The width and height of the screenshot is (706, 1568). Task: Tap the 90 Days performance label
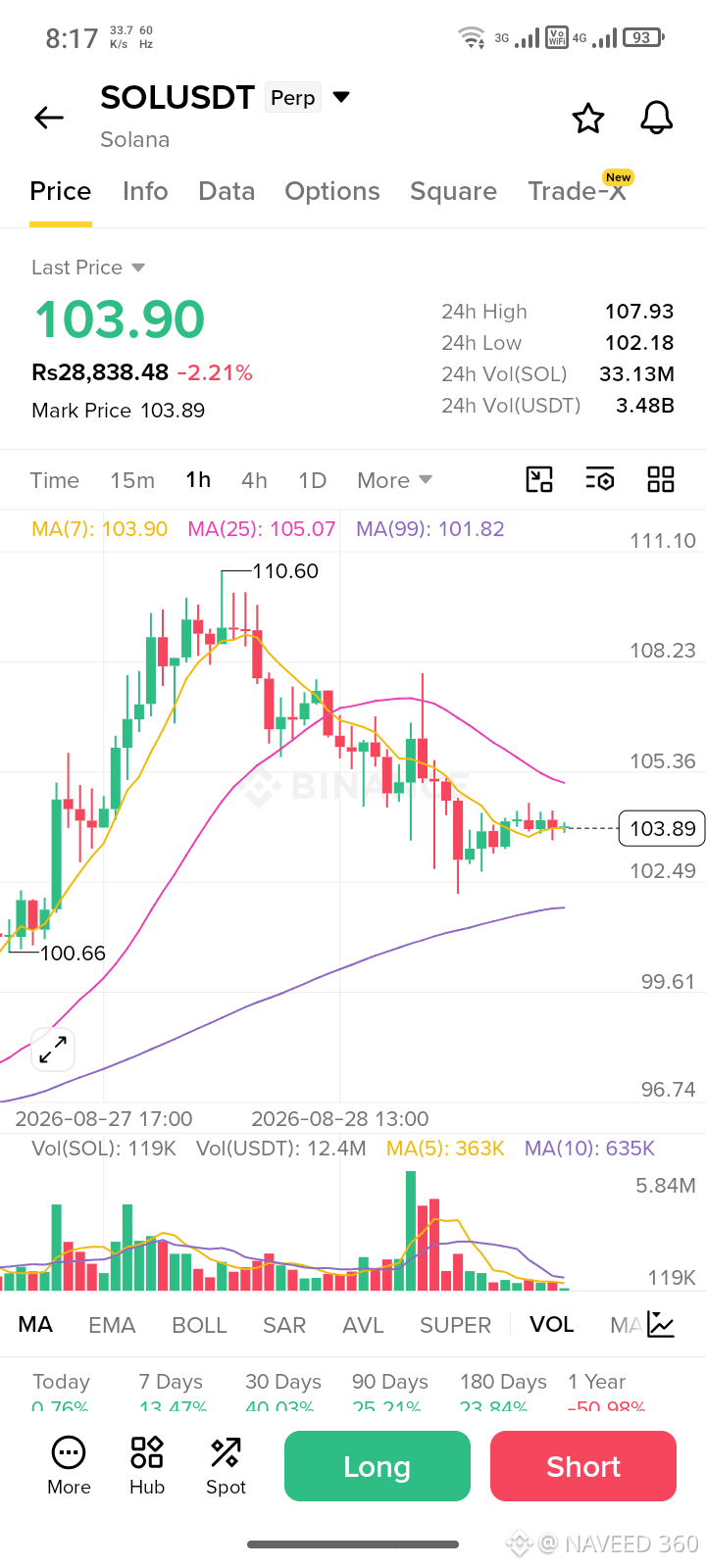tap(390, 1382)
